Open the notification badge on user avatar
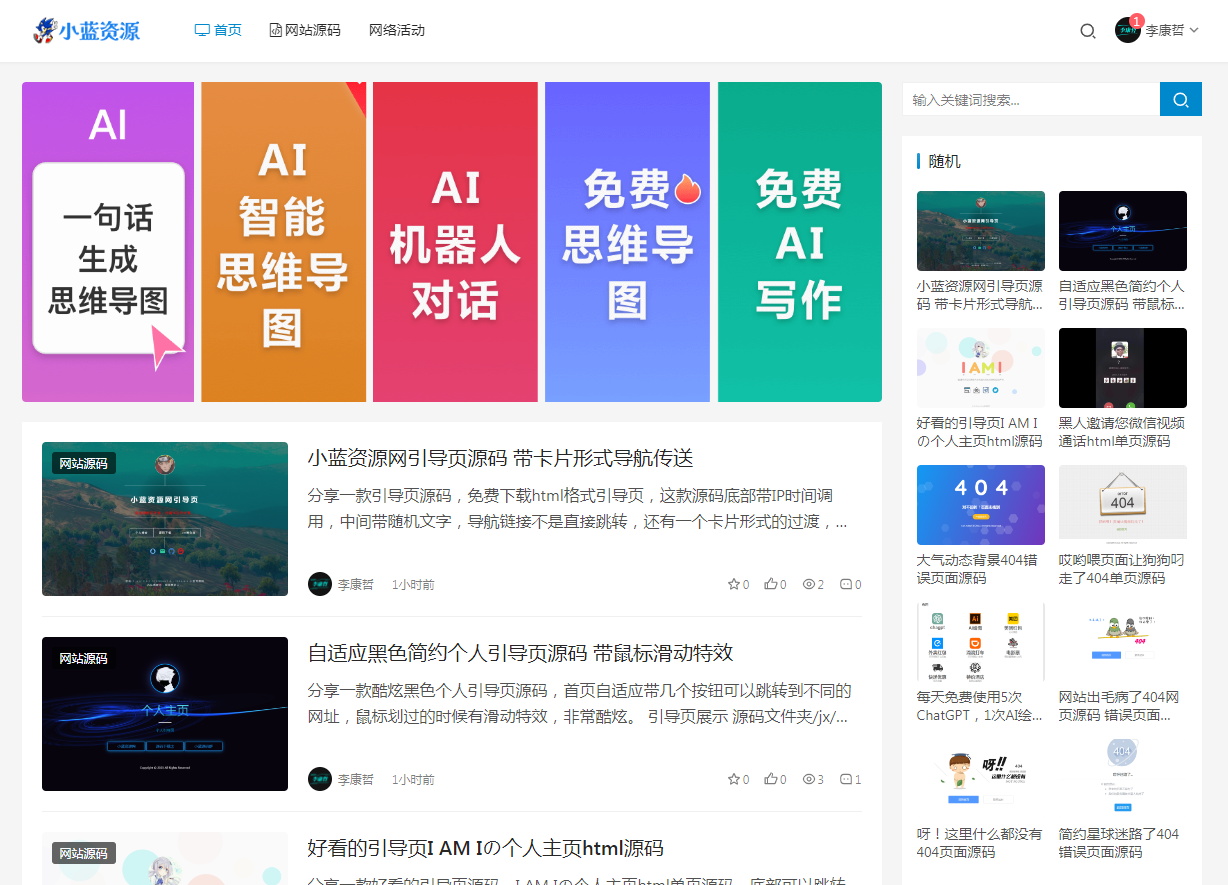Viewport: 1228px width, 885px height. click(1137, 20)
